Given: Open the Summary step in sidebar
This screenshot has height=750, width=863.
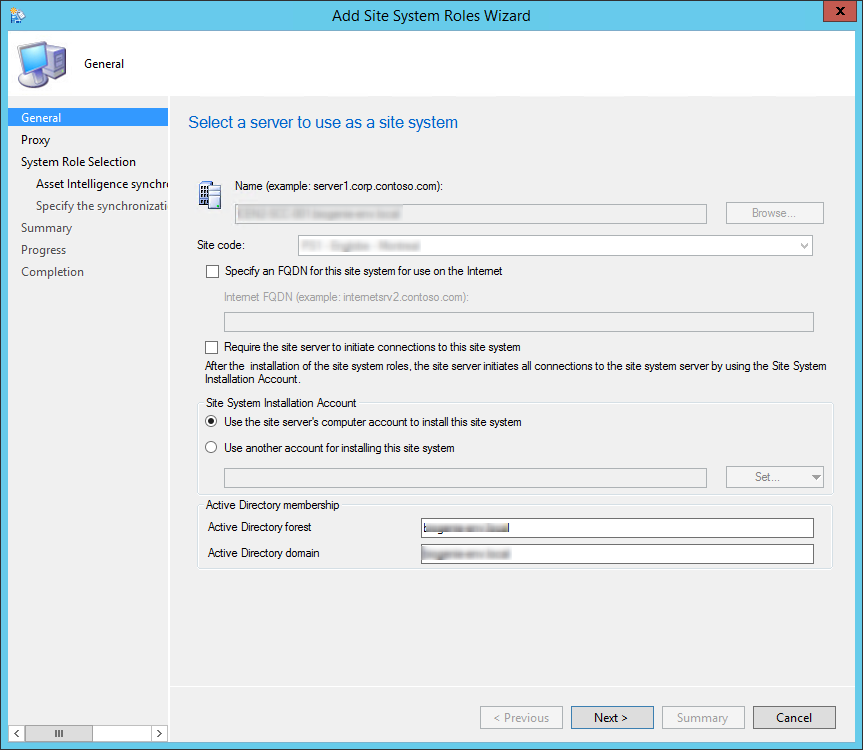Looking at the screenshot, I should [x=46, y=228].
